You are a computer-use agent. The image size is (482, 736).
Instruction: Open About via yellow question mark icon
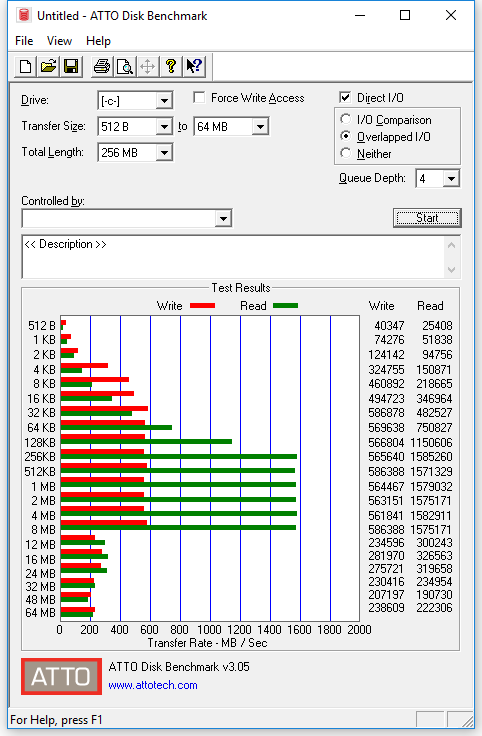(x=170, y=67)
